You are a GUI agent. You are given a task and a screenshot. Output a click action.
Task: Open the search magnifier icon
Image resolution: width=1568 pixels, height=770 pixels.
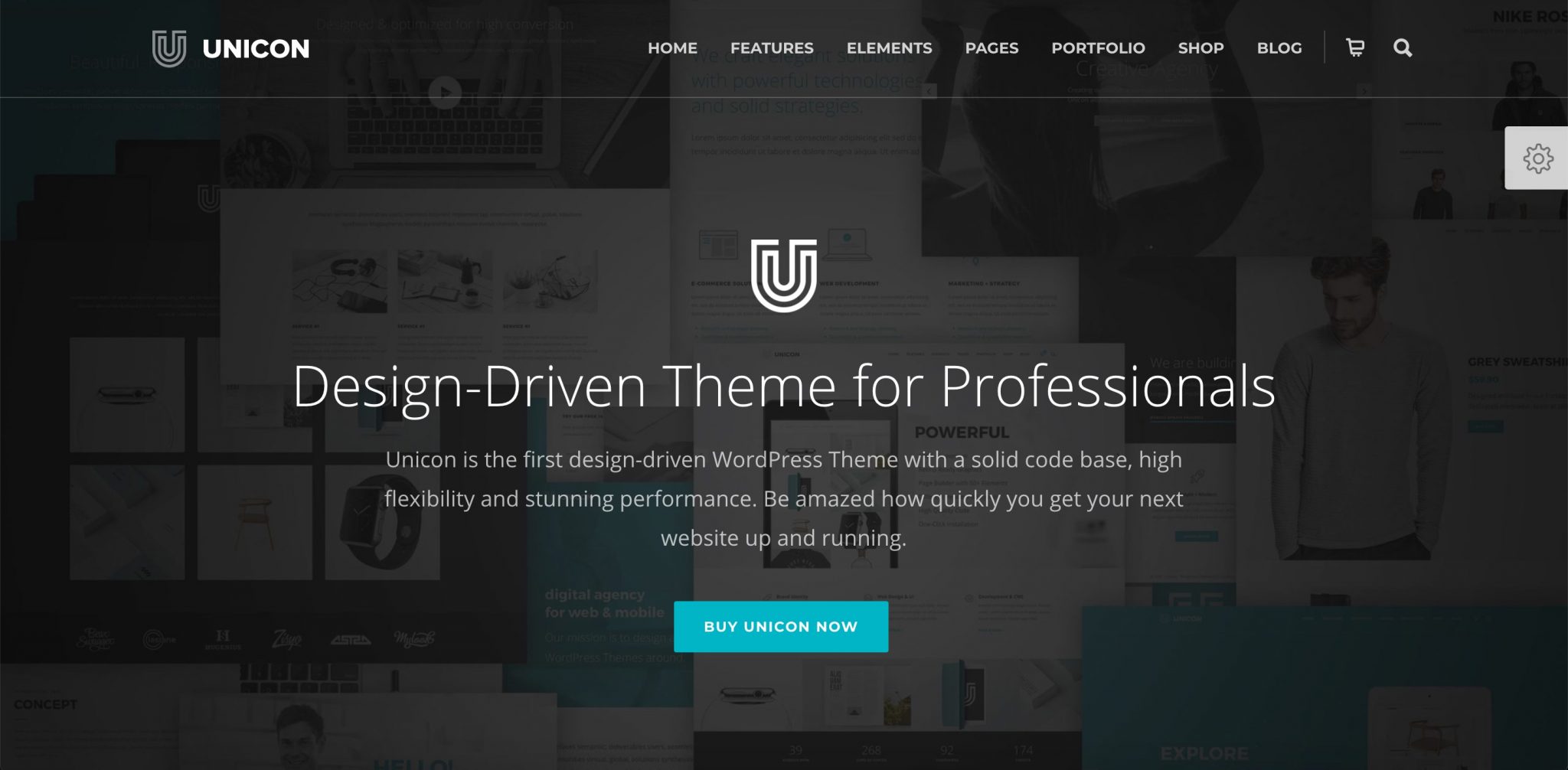point(1403,47)
